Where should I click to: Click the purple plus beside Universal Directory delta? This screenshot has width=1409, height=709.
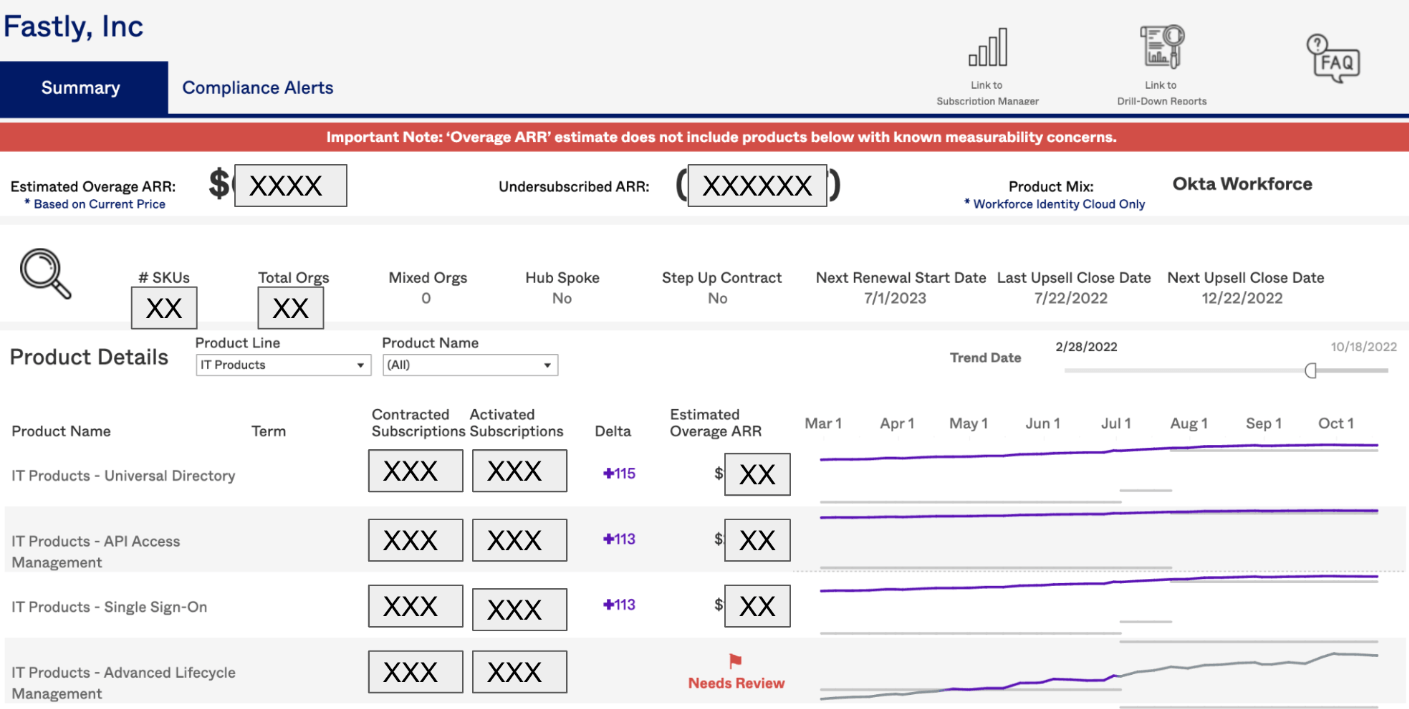point(608,474)
